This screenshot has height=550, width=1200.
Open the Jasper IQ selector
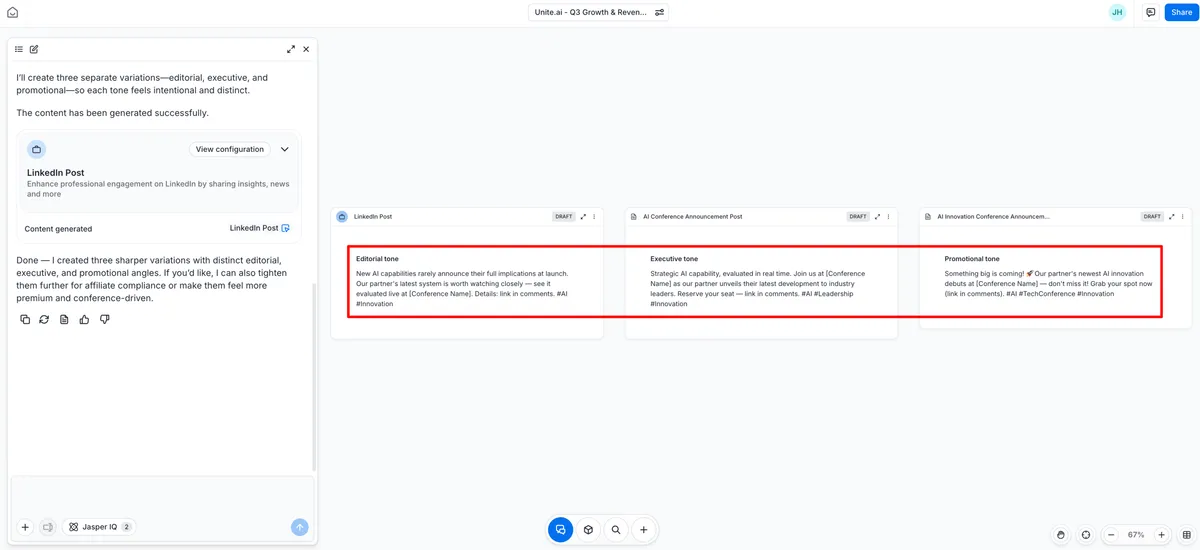pyautogui.click(x=99, y=527)
